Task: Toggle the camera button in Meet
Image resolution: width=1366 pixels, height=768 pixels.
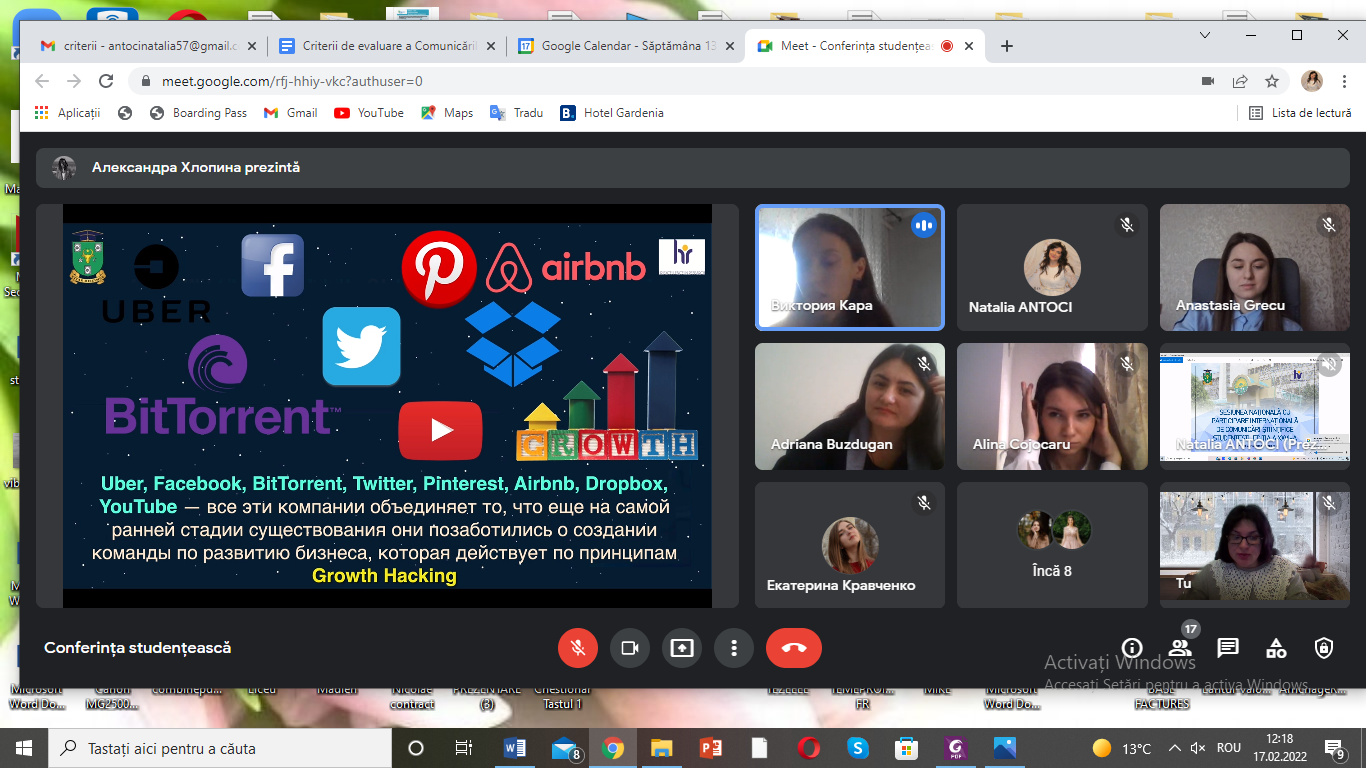Action: click(630, 648)
